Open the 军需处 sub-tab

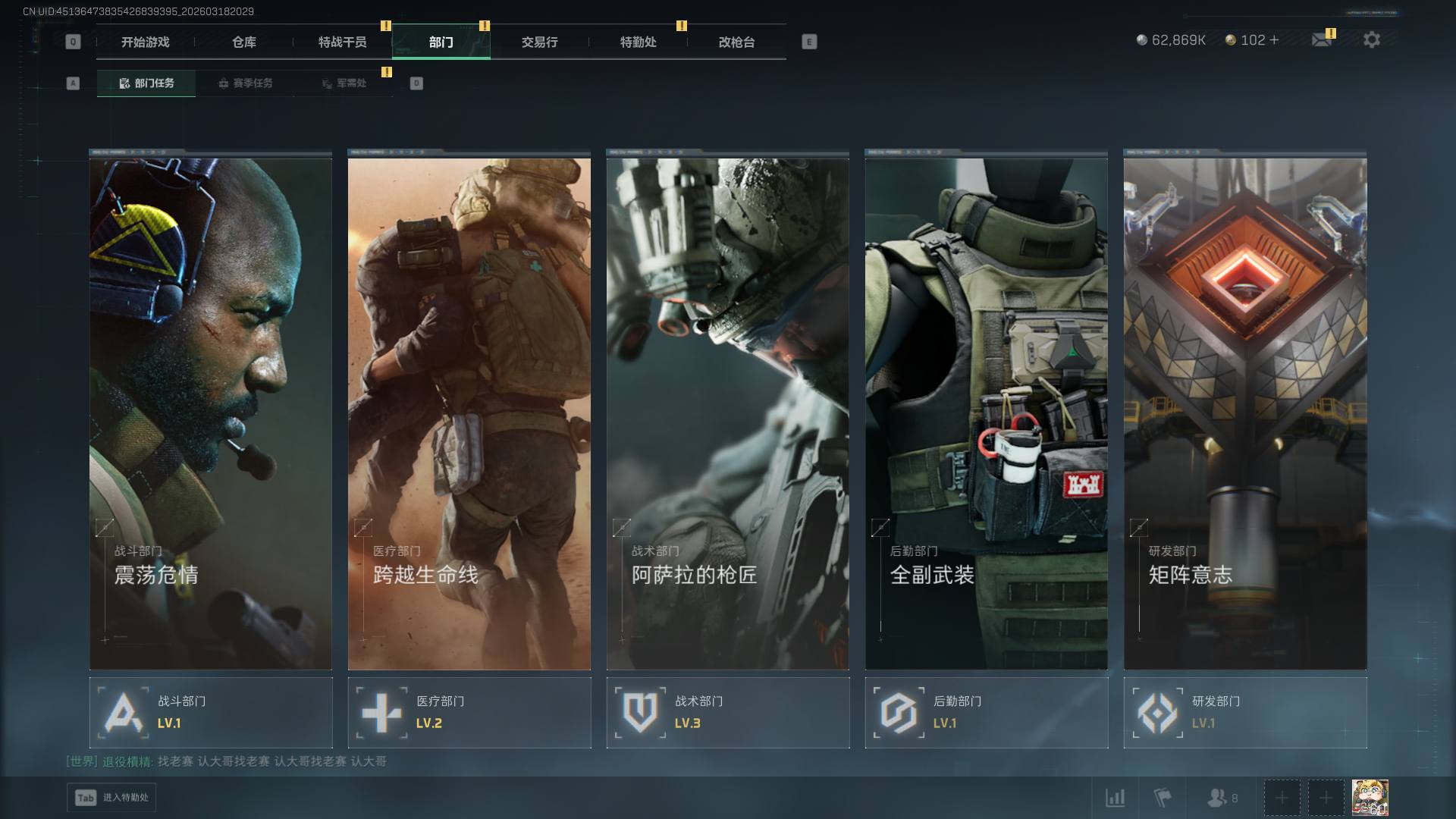point(344,83)
